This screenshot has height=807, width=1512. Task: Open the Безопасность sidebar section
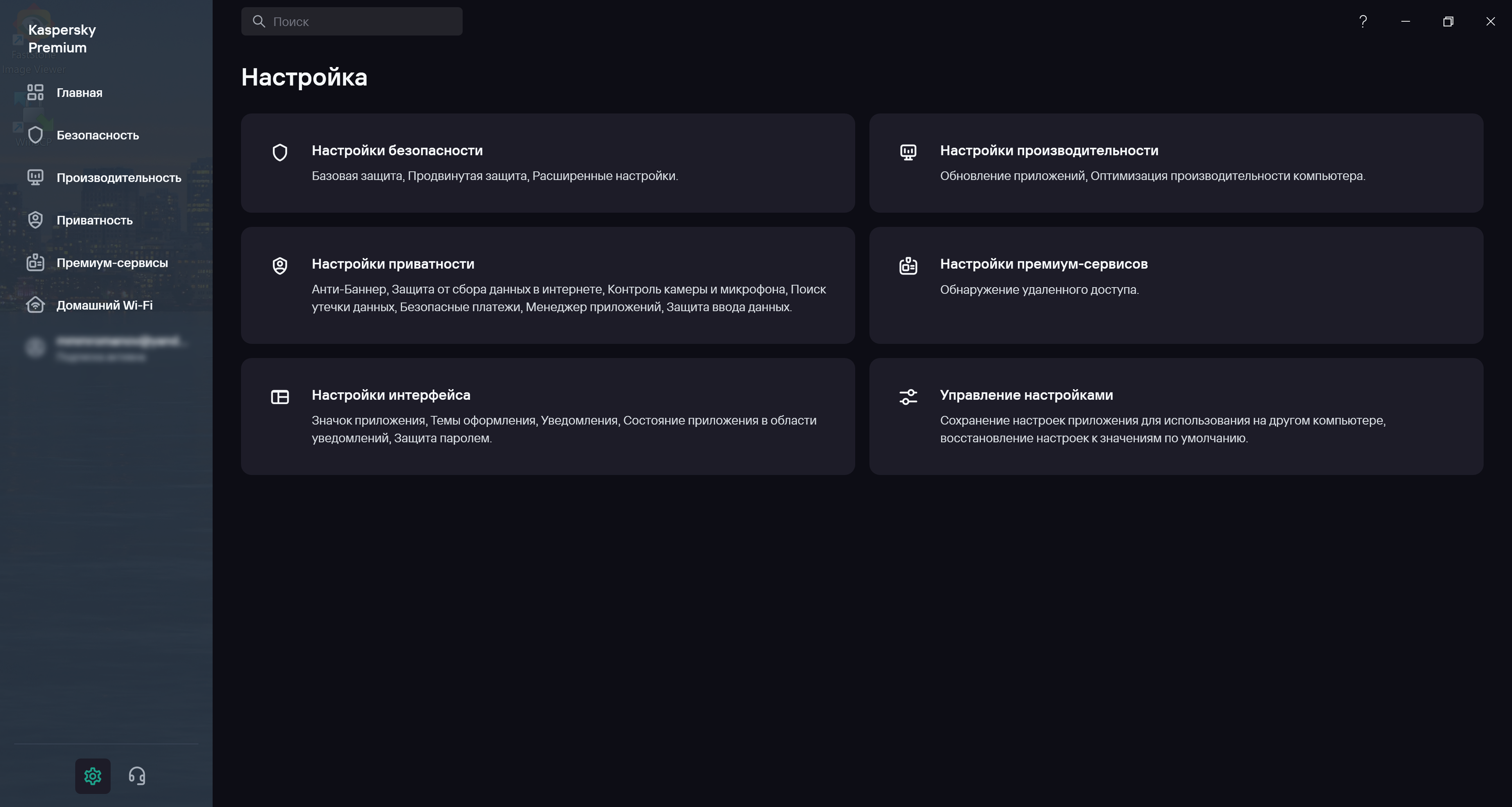(x=97, y=135)
